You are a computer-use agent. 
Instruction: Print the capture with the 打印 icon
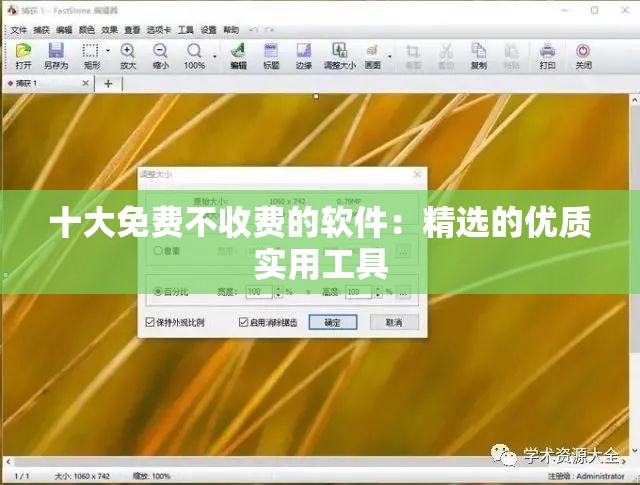click(x=547, y=56)
